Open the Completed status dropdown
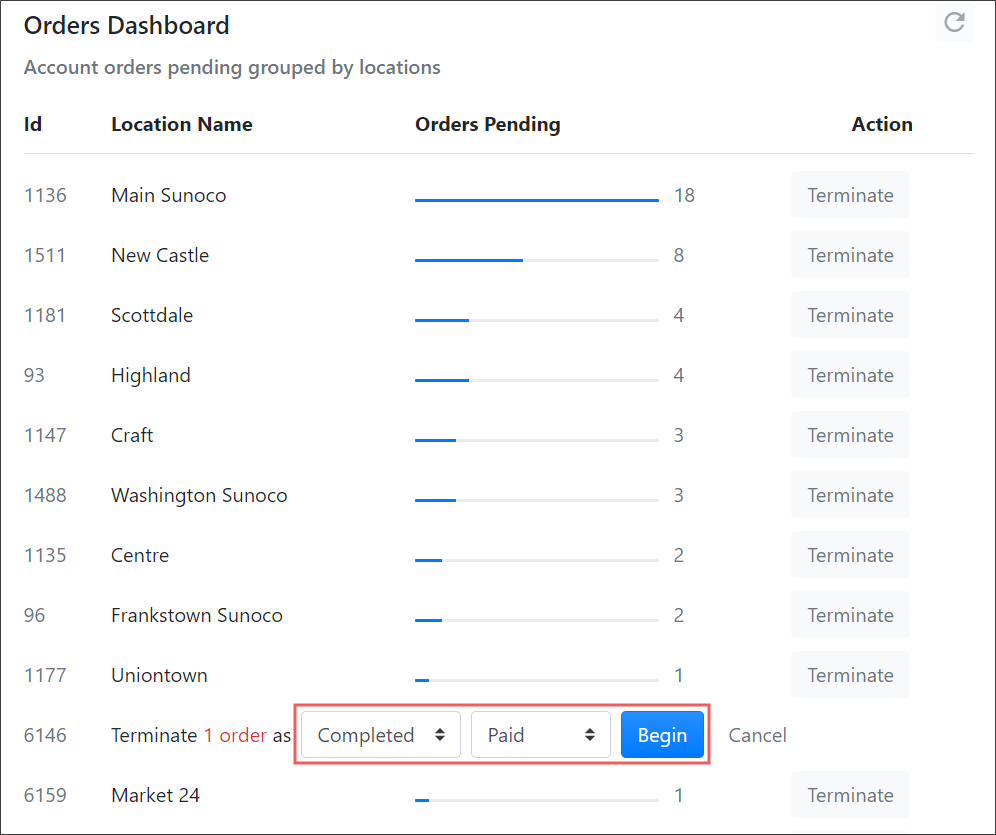Image resolution: width=996 pixels, height=835 pixels. coord(380,735)
